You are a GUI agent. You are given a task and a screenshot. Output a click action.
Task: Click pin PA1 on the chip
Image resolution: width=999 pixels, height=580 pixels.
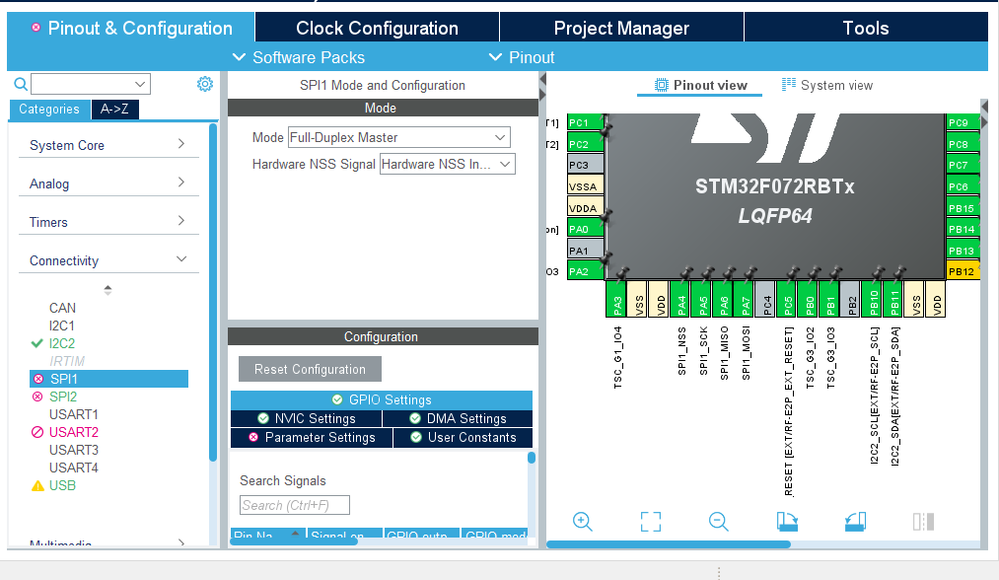point(586,250)
